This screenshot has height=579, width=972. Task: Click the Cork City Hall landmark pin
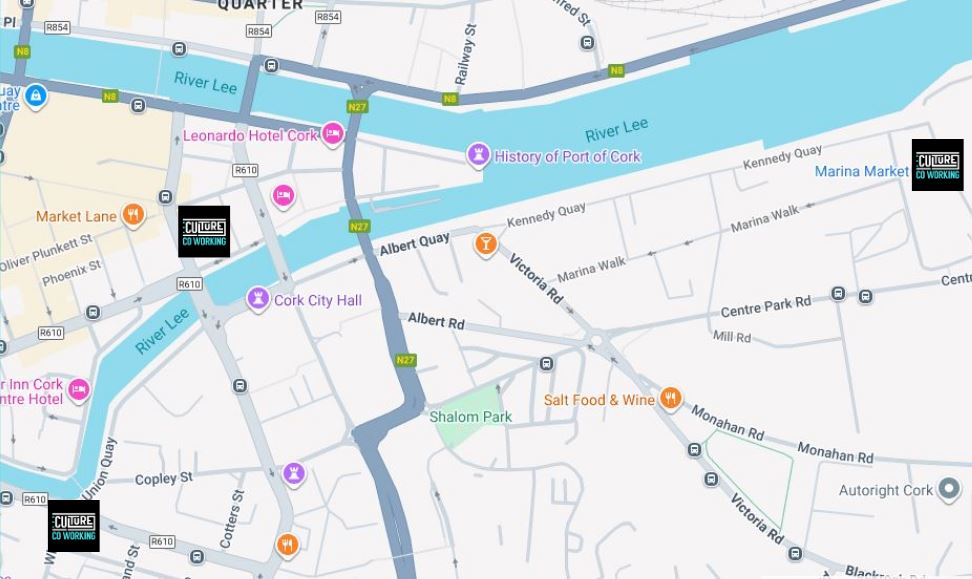258,299
